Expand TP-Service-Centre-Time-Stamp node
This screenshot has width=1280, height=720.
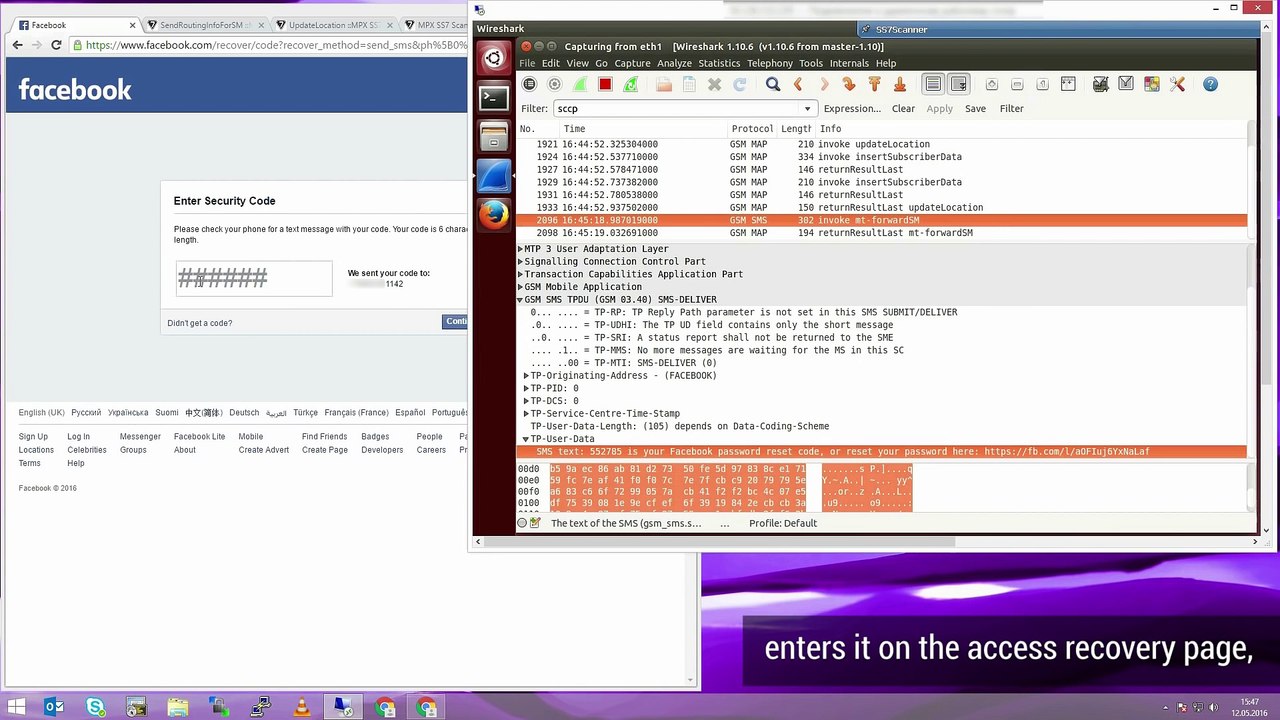click(526, 413)
